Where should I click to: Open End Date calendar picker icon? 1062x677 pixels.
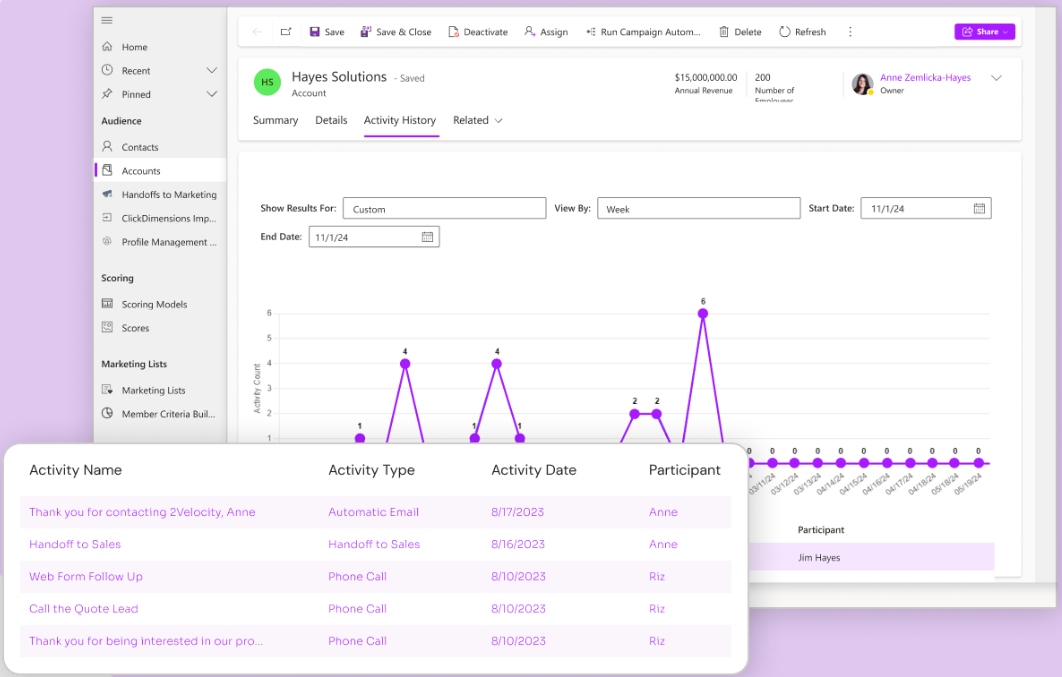[427, 237]
